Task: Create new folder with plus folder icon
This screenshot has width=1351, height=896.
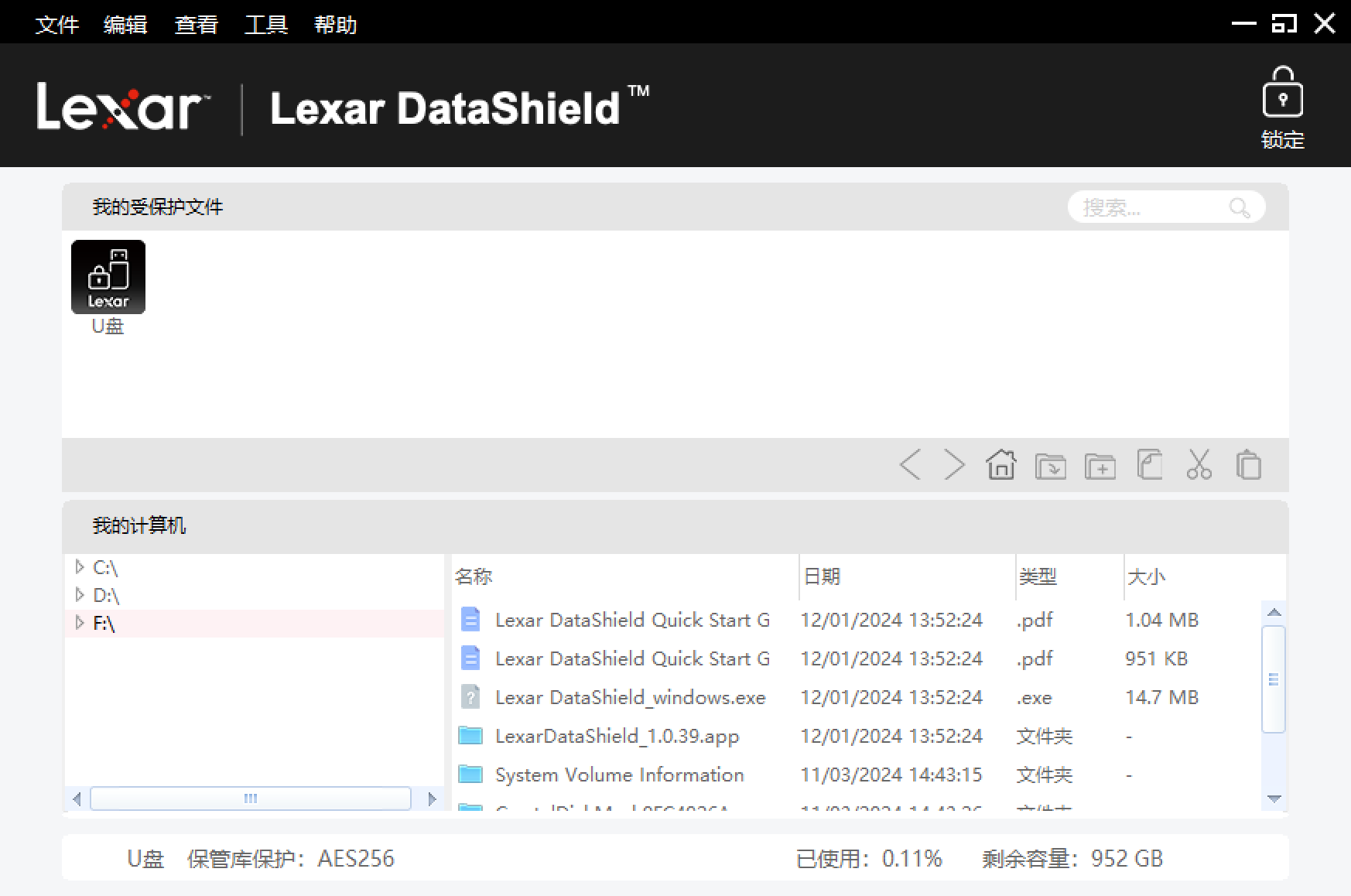Action: pyautogui.click(x=1100, y=466)
